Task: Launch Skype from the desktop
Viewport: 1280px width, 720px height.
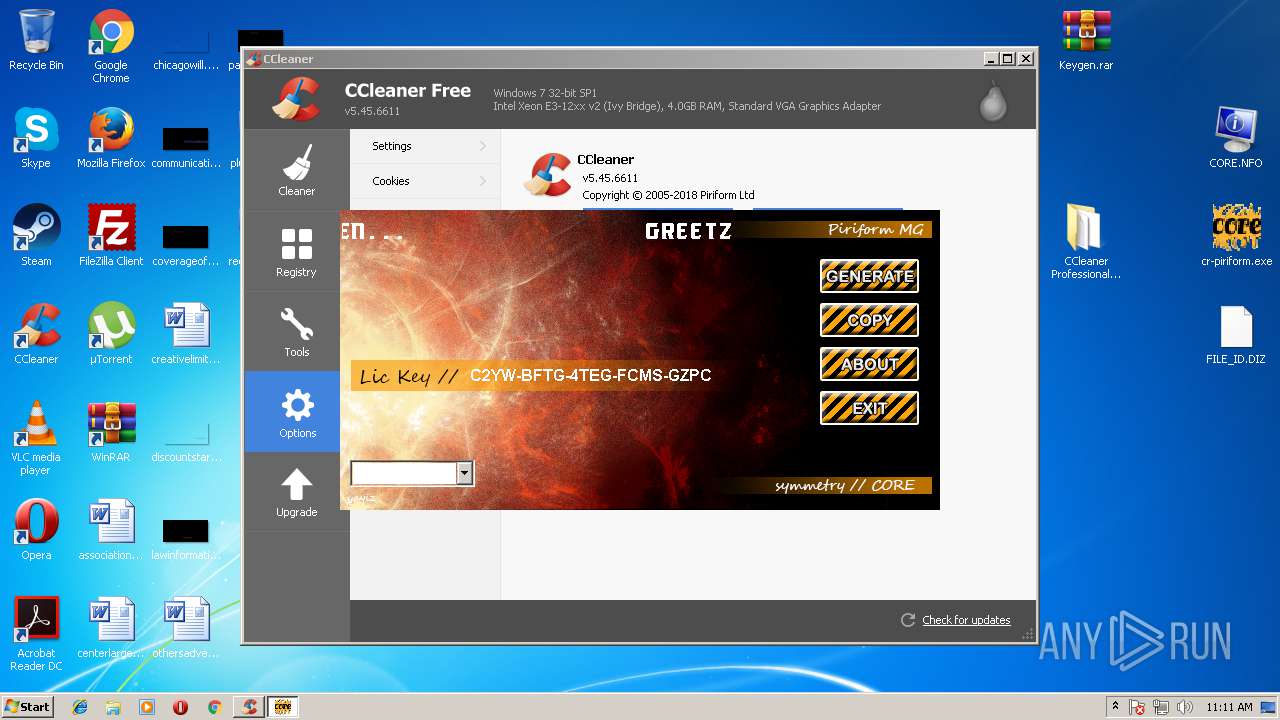Action: coord(36,138)
